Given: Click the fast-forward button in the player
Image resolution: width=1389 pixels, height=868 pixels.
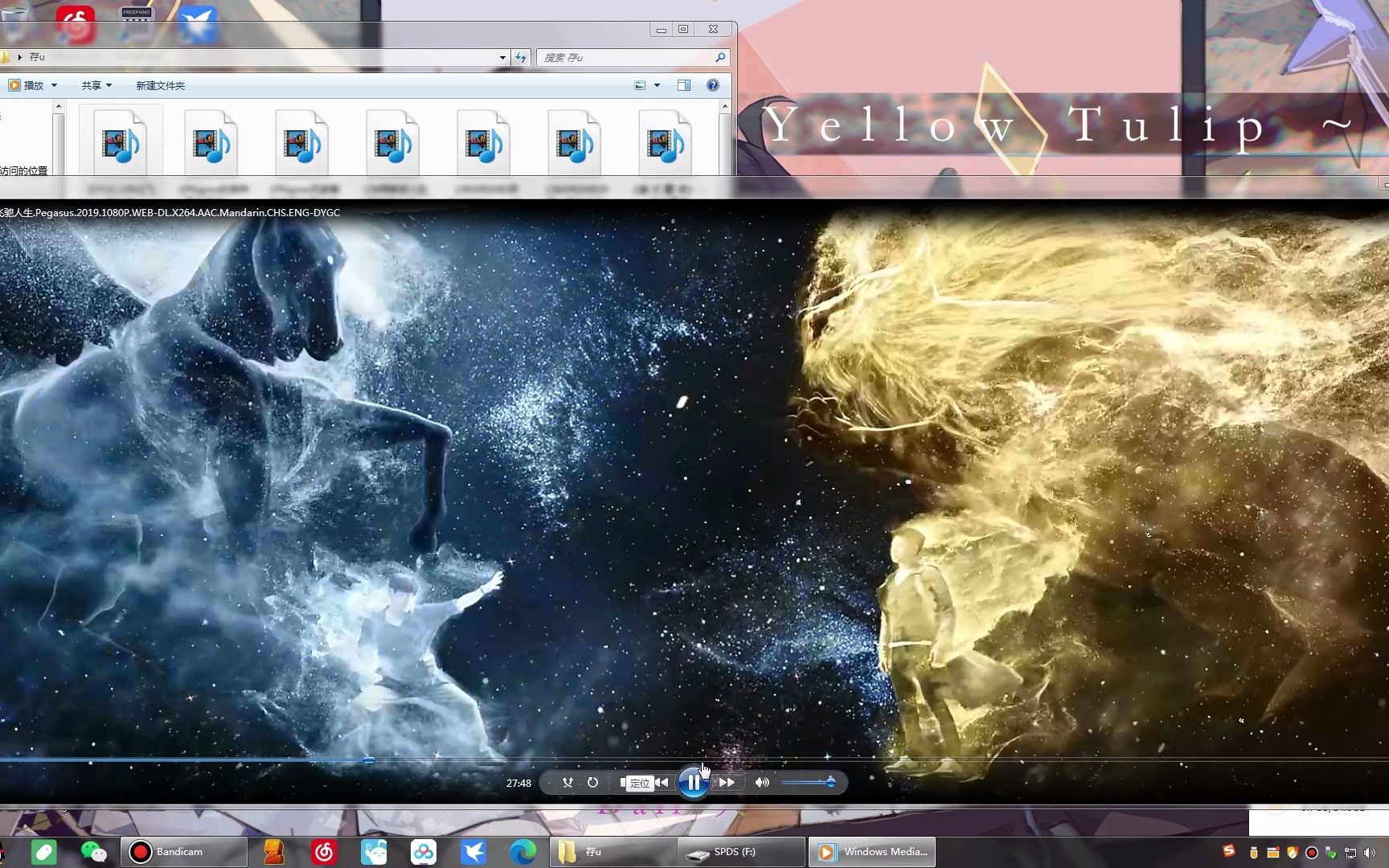Looking at the screenshot, I should coord(727,782).
